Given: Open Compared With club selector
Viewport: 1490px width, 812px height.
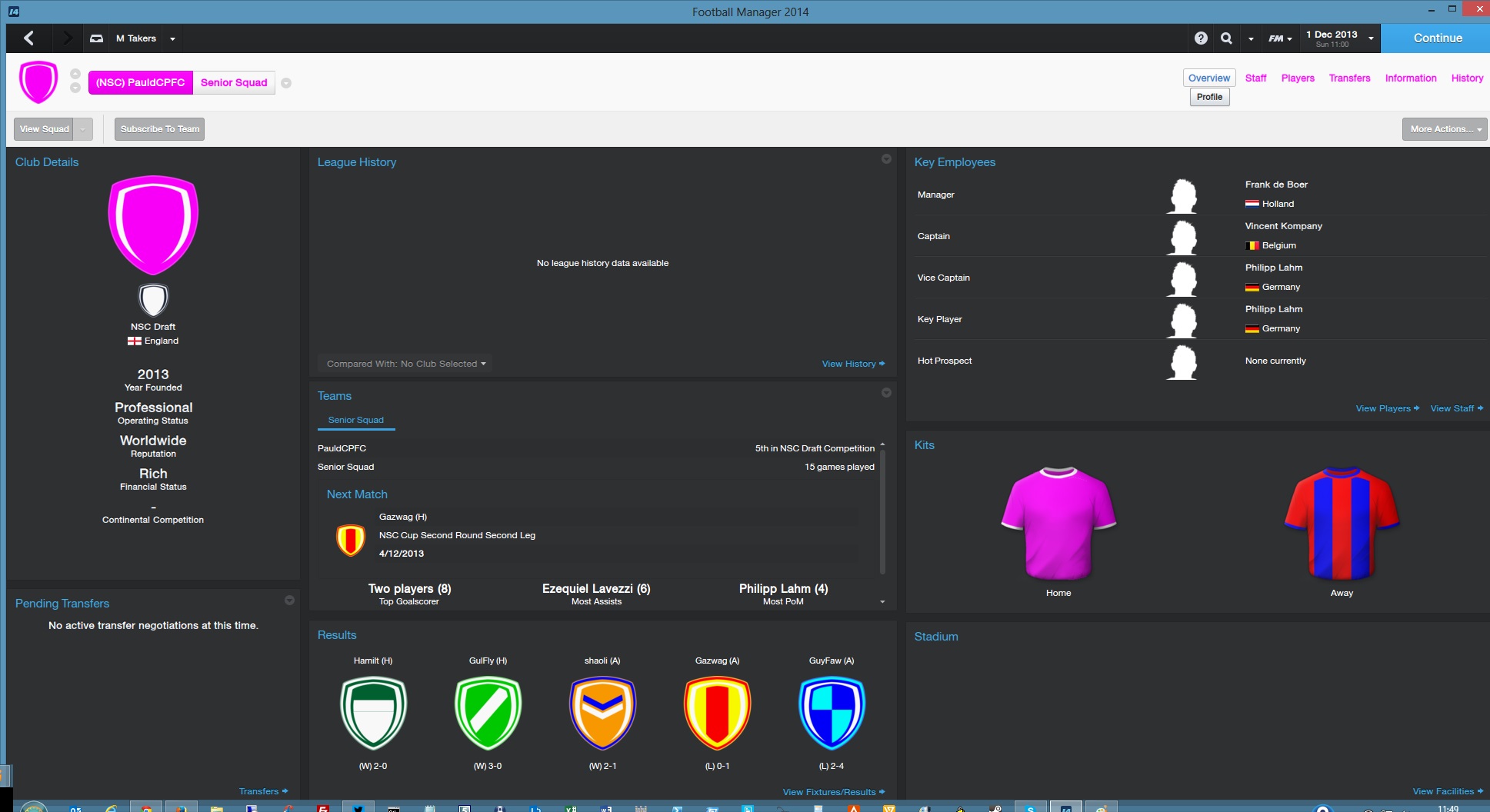Looking at the screenshot, I should pyautogui.click(x=405, y=364).
